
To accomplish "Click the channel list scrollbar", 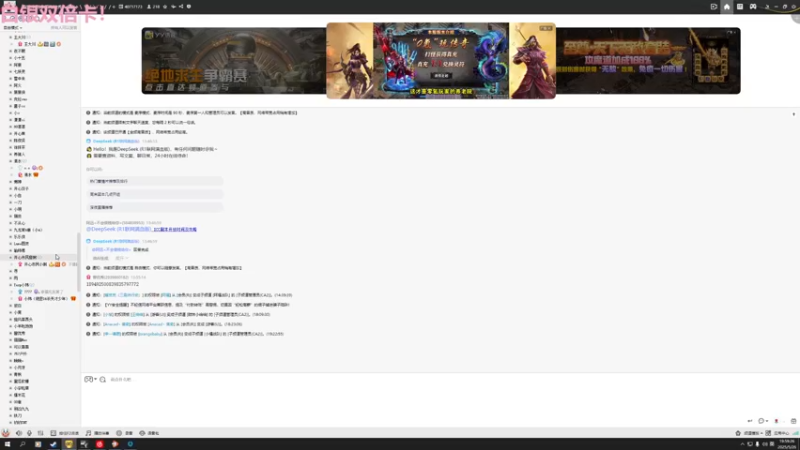I will coord(79,262).
